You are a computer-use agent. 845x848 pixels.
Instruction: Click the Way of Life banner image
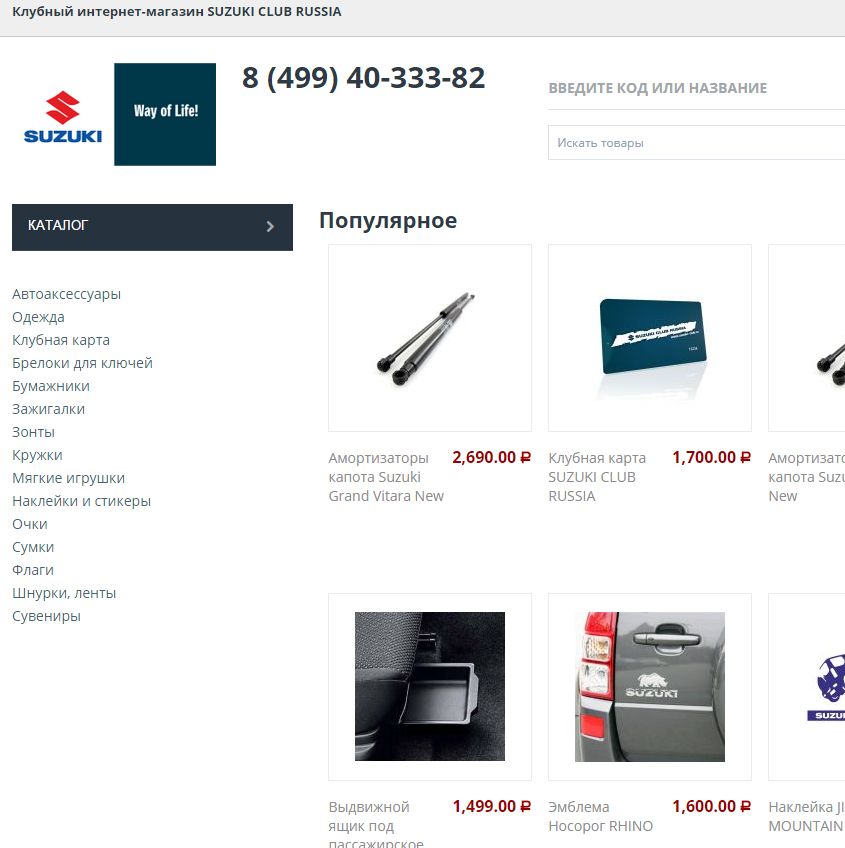165,114
